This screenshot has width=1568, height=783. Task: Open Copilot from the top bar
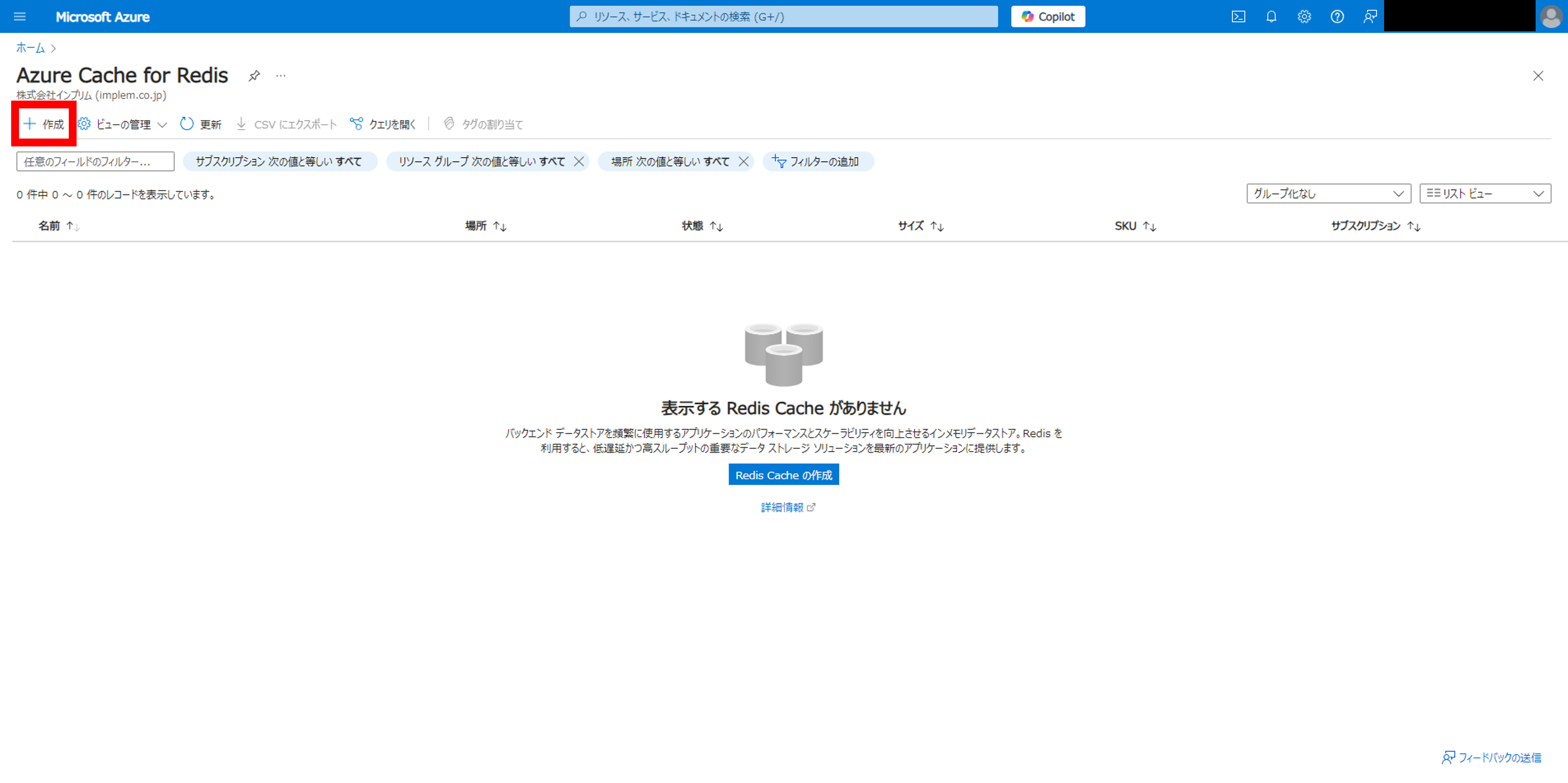pos(1048,16)
